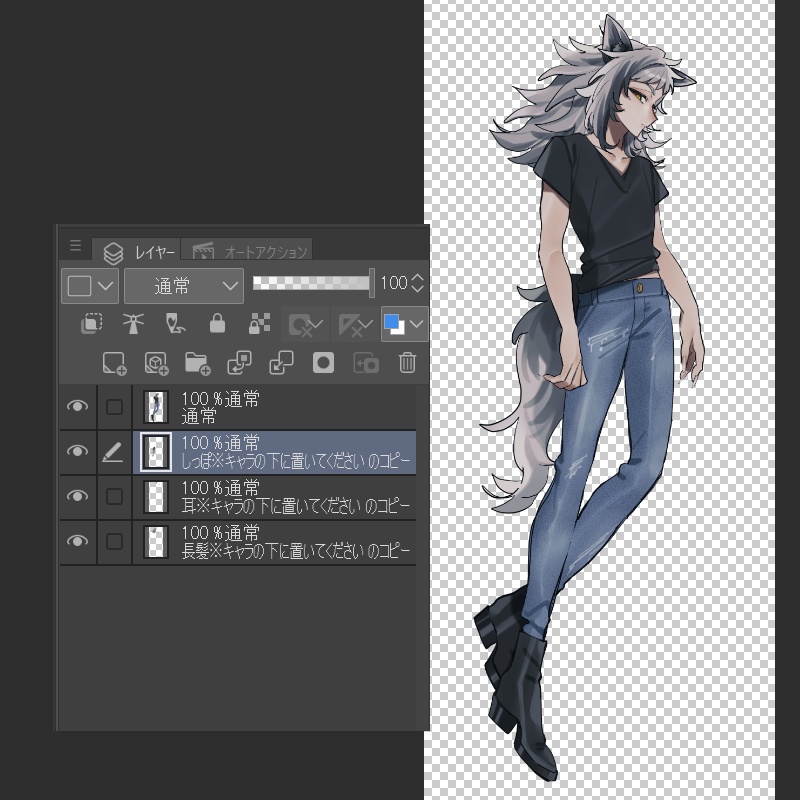800x800 pixels.
Task: Select the layer named 通常
Action: [x=198, y=417]
